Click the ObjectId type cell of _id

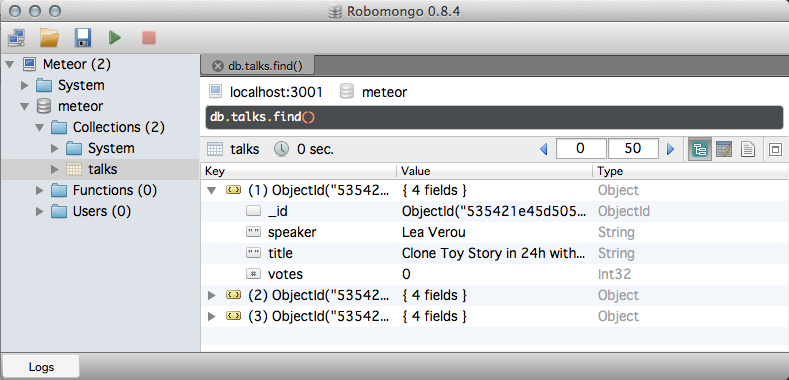click(623, 211)
